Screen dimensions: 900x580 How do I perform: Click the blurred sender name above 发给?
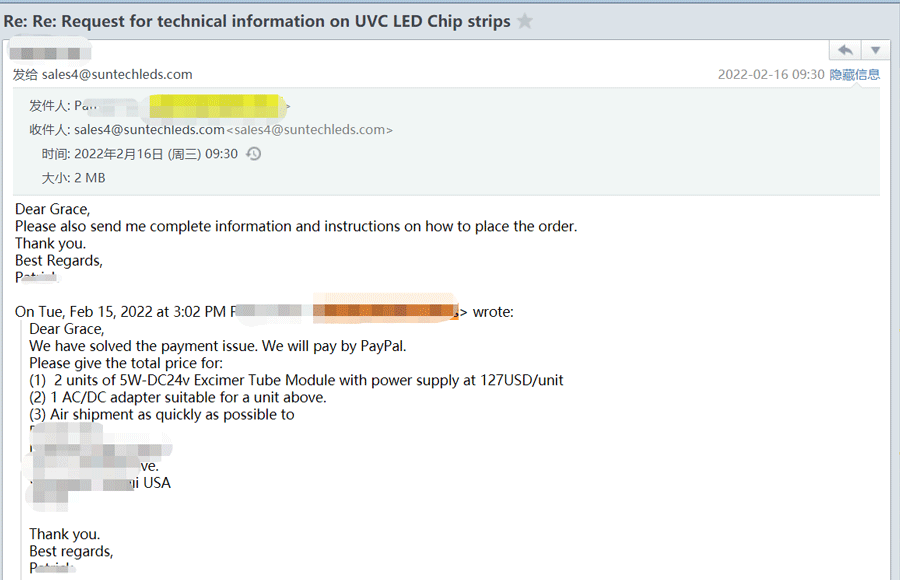click(50, 51)
